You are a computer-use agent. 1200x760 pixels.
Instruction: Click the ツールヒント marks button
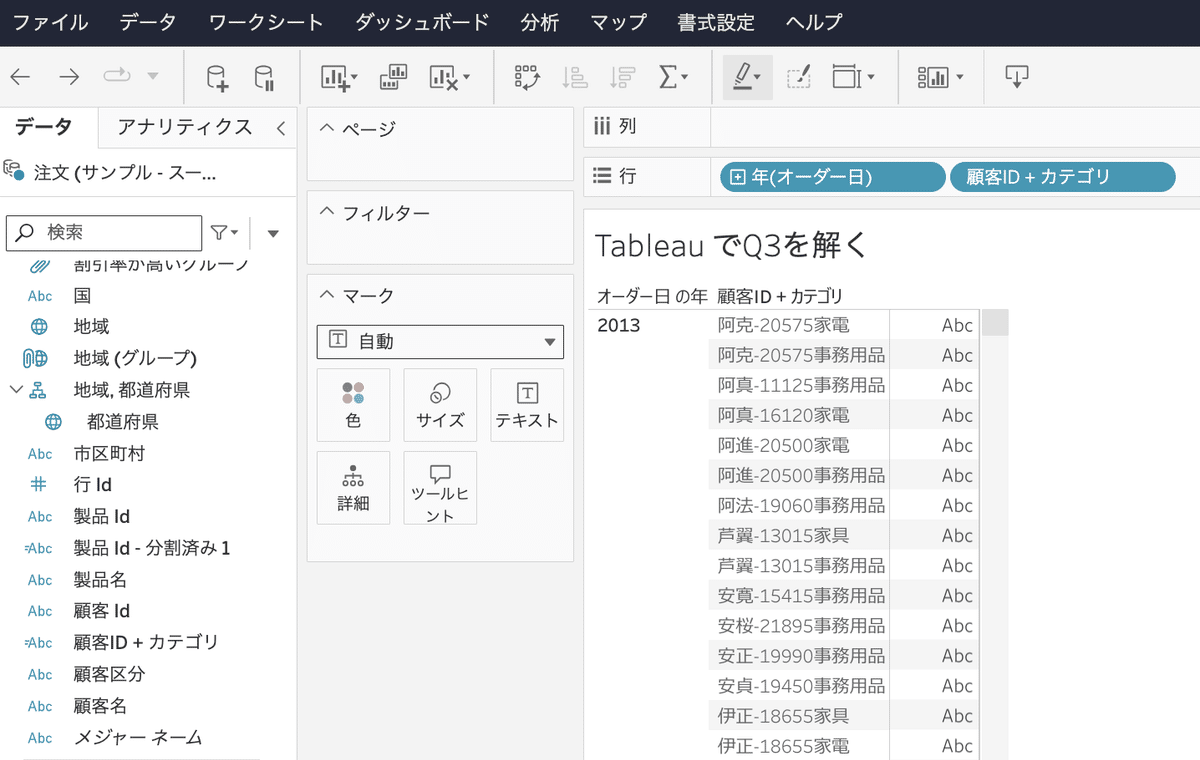[x=440, y=488]
